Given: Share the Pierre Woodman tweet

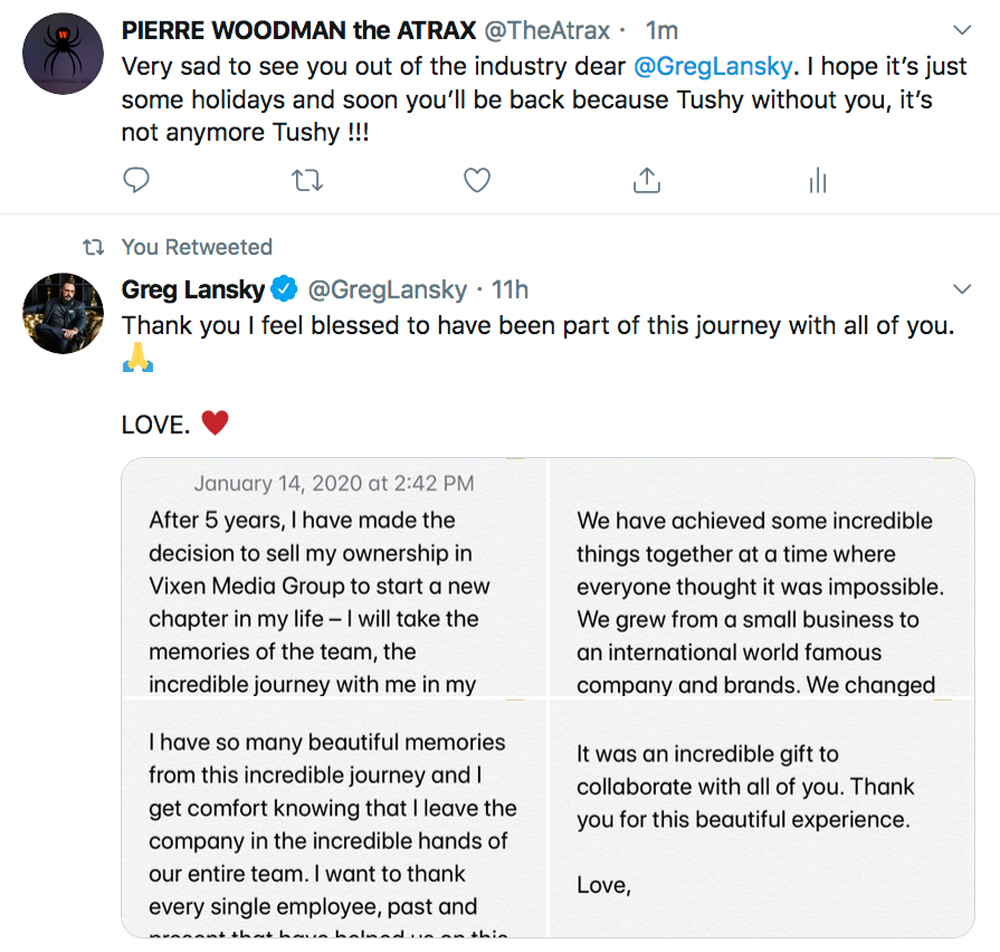Looking at the screenshot, I should pyautogui.click(x=647, y=180).
